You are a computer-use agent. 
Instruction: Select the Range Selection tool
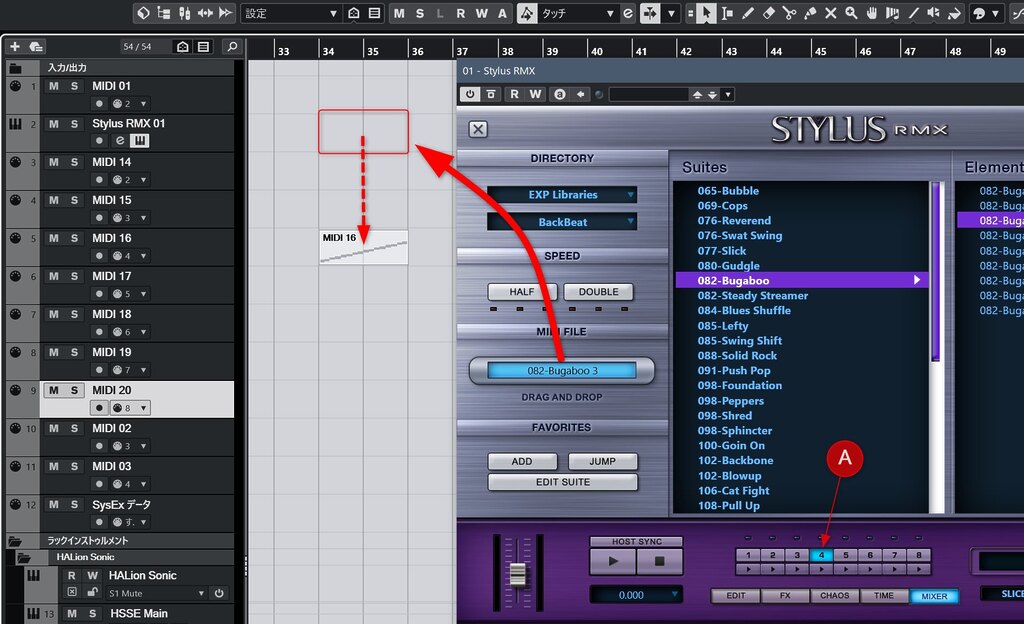tap(727, 13)
